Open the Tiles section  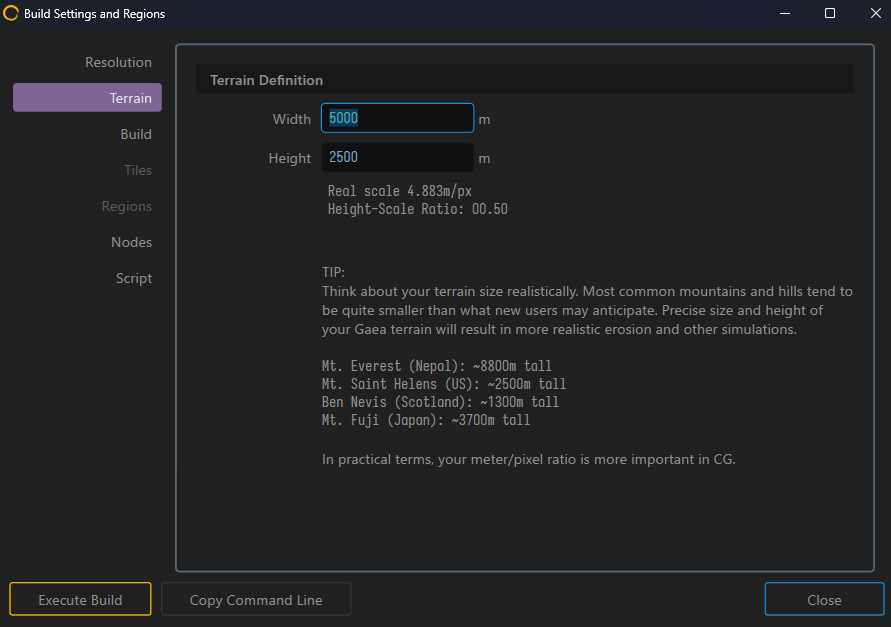point(138,170)
